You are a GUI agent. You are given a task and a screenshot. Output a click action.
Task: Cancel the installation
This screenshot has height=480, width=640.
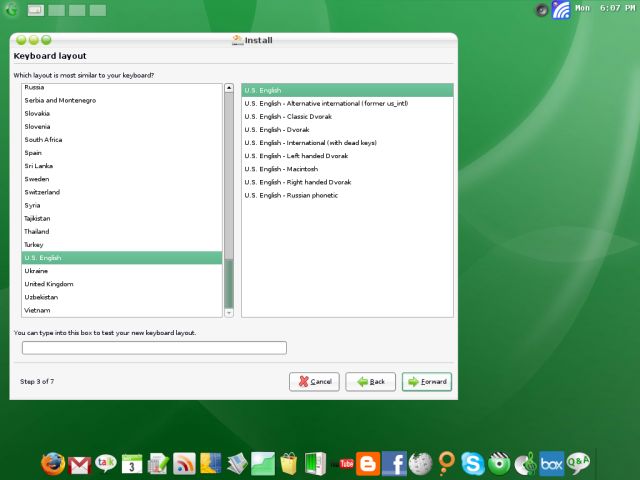coord(314,382)
